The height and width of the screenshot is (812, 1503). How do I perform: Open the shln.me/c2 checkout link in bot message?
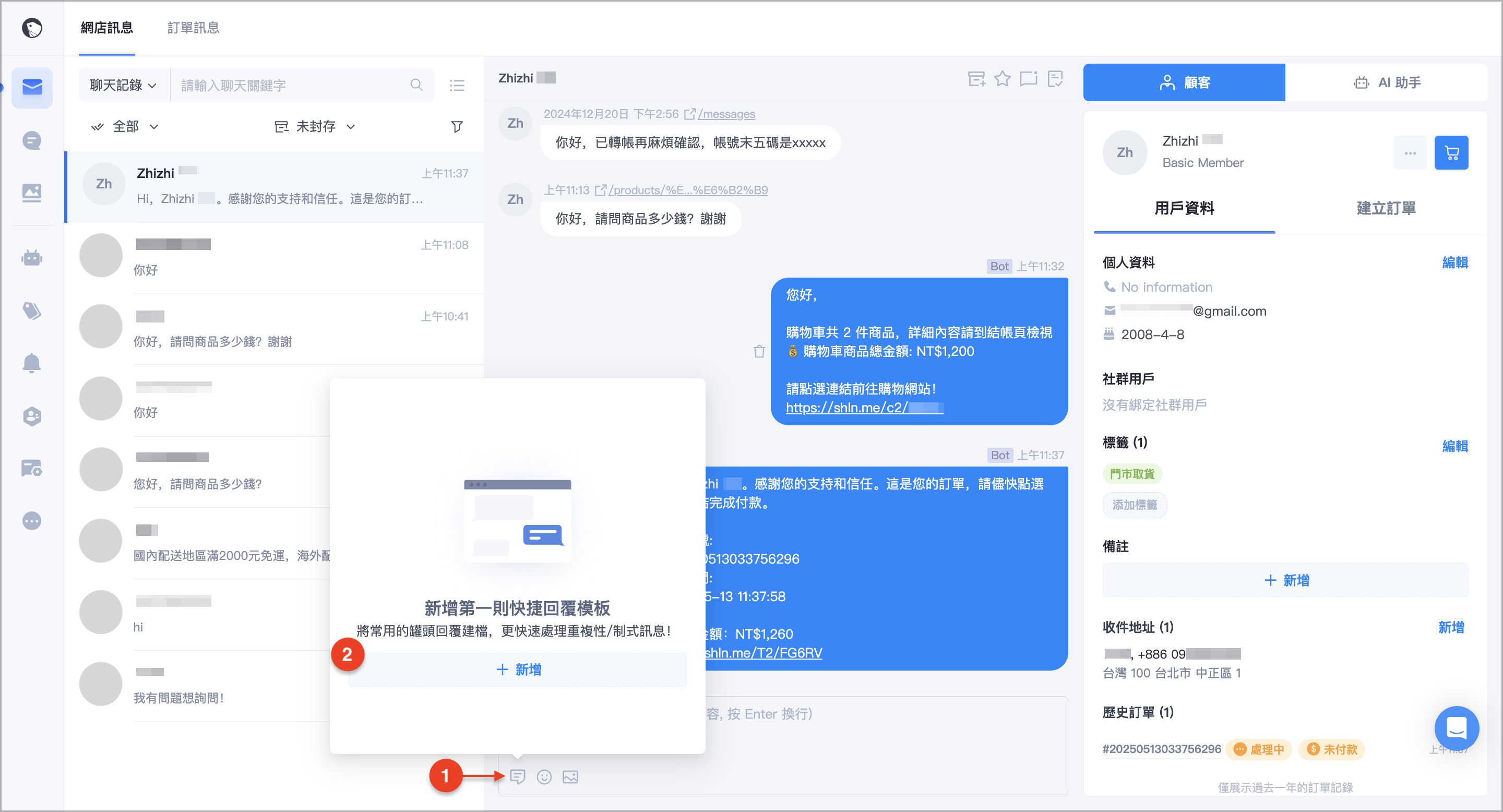[x=864, y=407]
